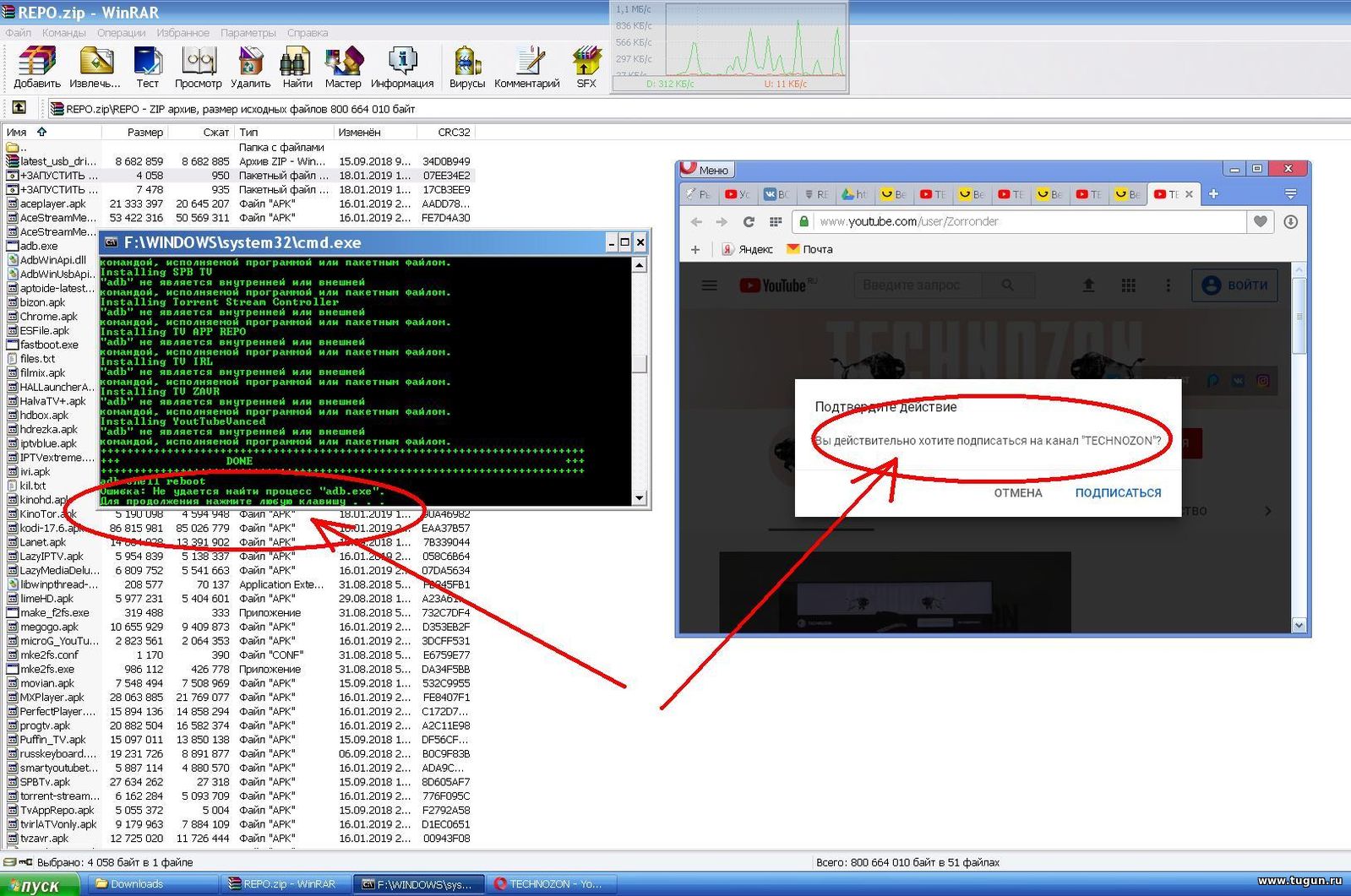The image size is (1351, 896).
Task: Open the Справка menu
Action: tap(308, 33)
